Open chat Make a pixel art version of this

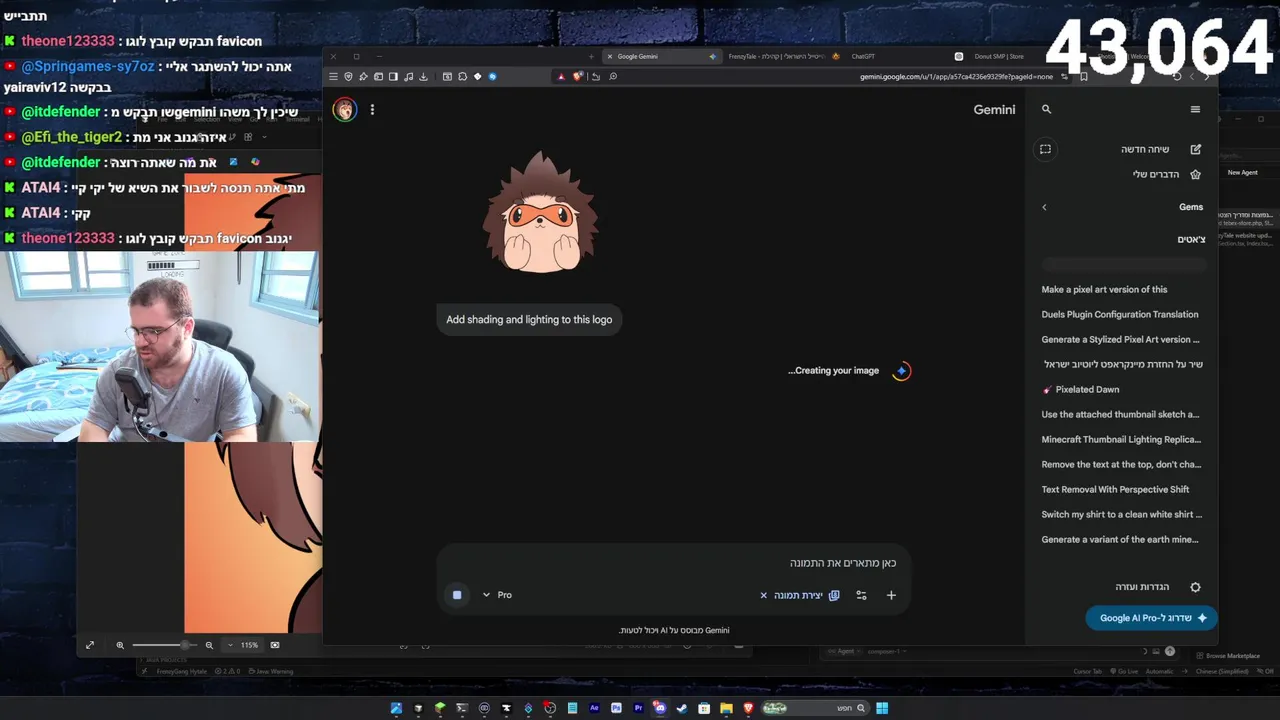(1104, 289)
